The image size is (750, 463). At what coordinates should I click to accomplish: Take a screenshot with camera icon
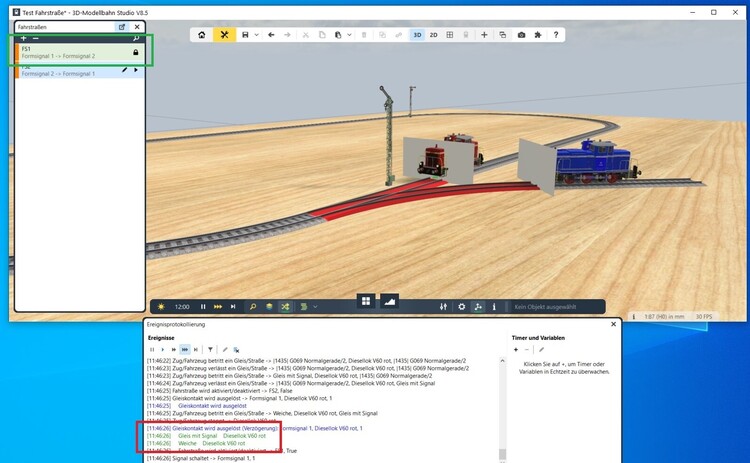[521, 35]
